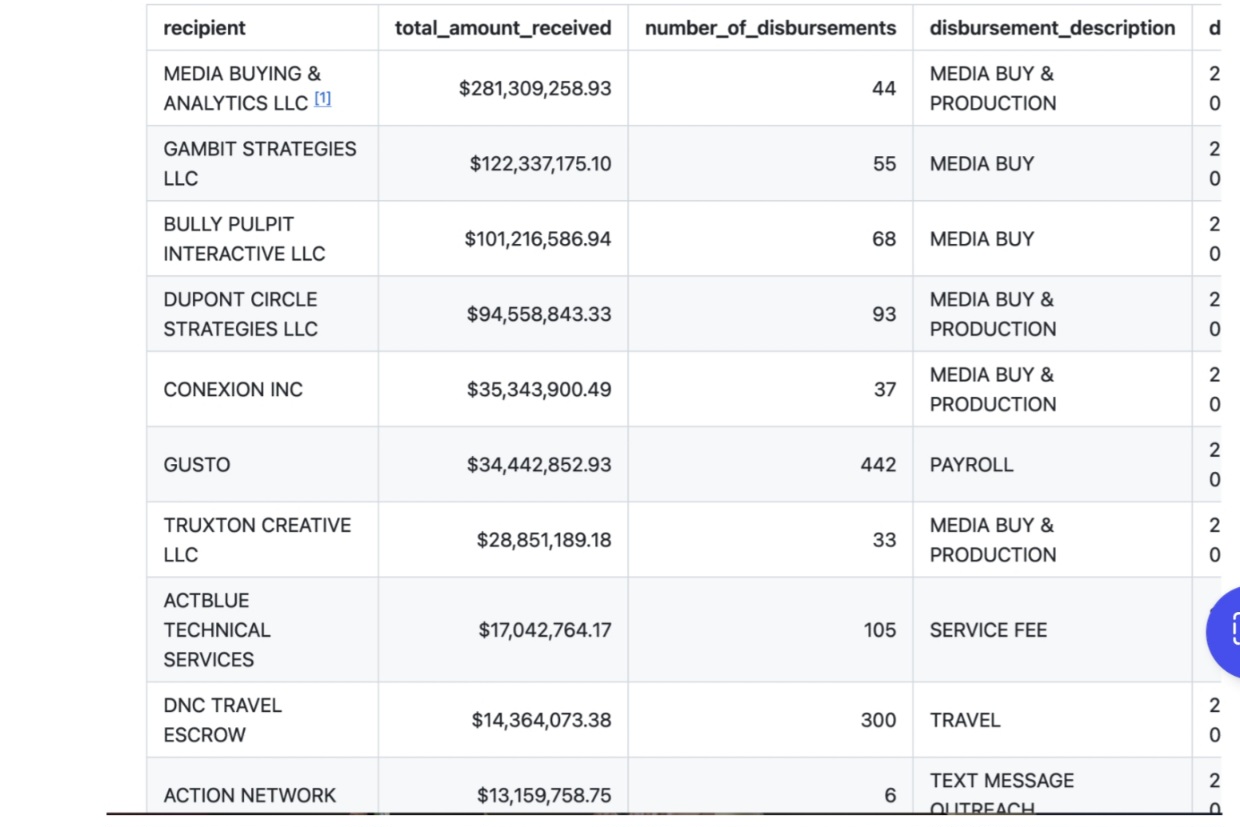Select the PAYROLL description cell
This screenshot has width=1240, height=827.
click(971, 465)
